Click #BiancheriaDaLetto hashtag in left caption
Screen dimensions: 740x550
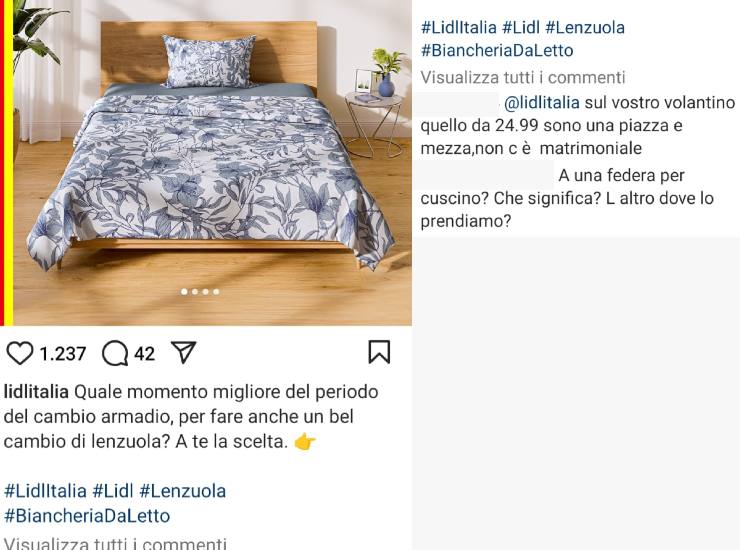[87, 516]
